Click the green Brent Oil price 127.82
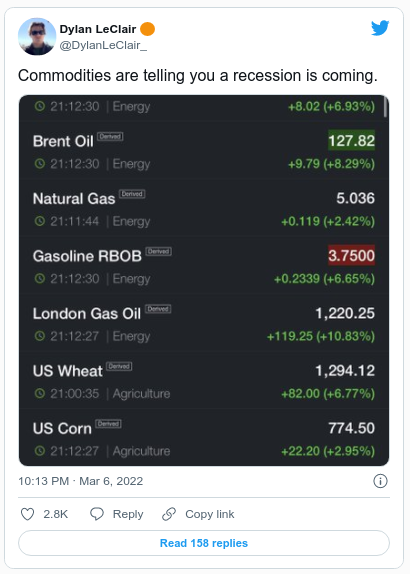The image size is (410, 574). (351, 141)
